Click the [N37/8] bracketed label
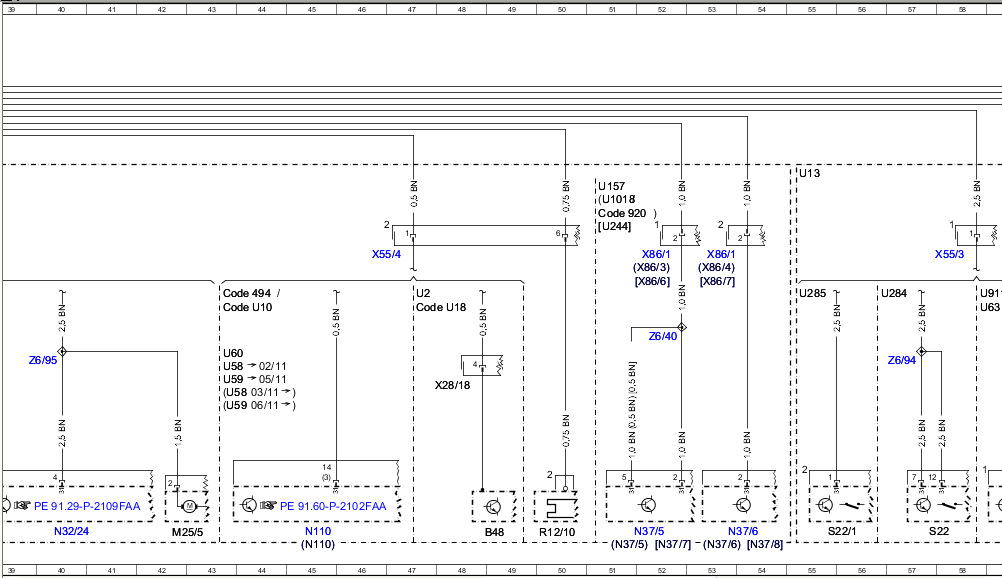Screen dimensions: 1002x578 tap(765, 545)
